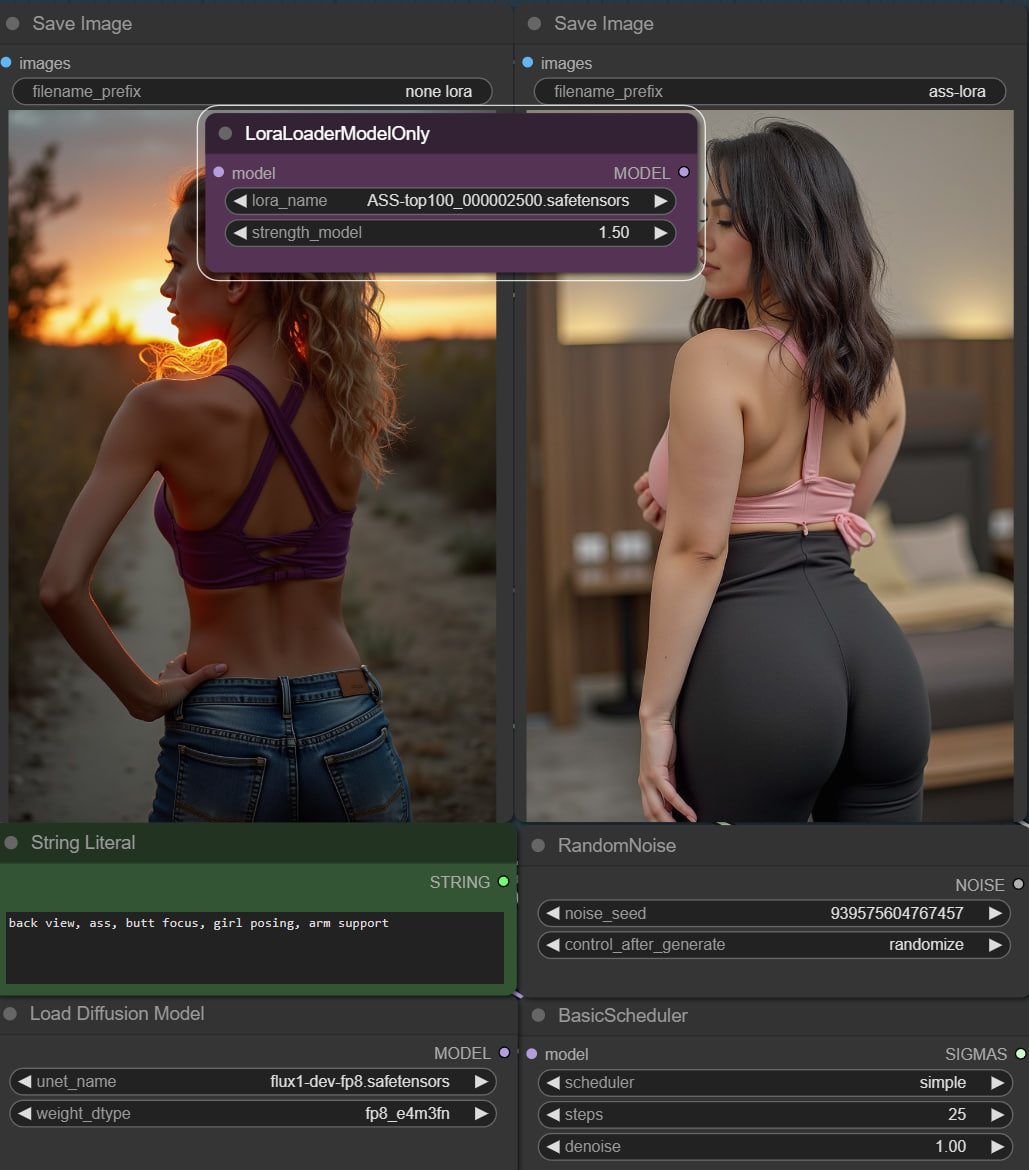This screenshot has height=1170, width=1029.
Task: Click the STRING output port on String Literal
Action: tap(503, 882)
